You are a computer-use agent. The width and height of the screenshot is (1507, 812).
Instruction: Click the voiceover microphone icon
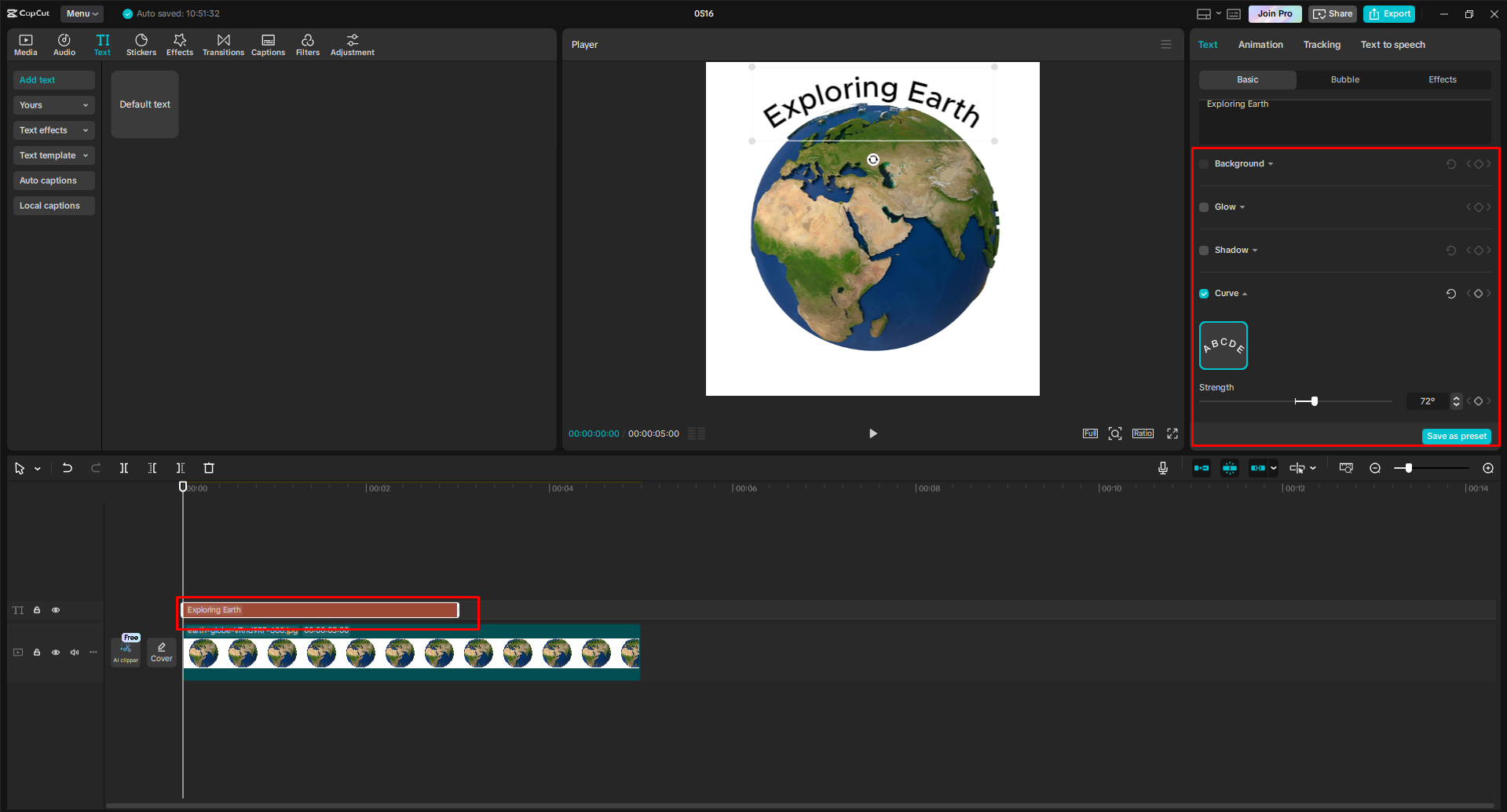pos(1162,467)
